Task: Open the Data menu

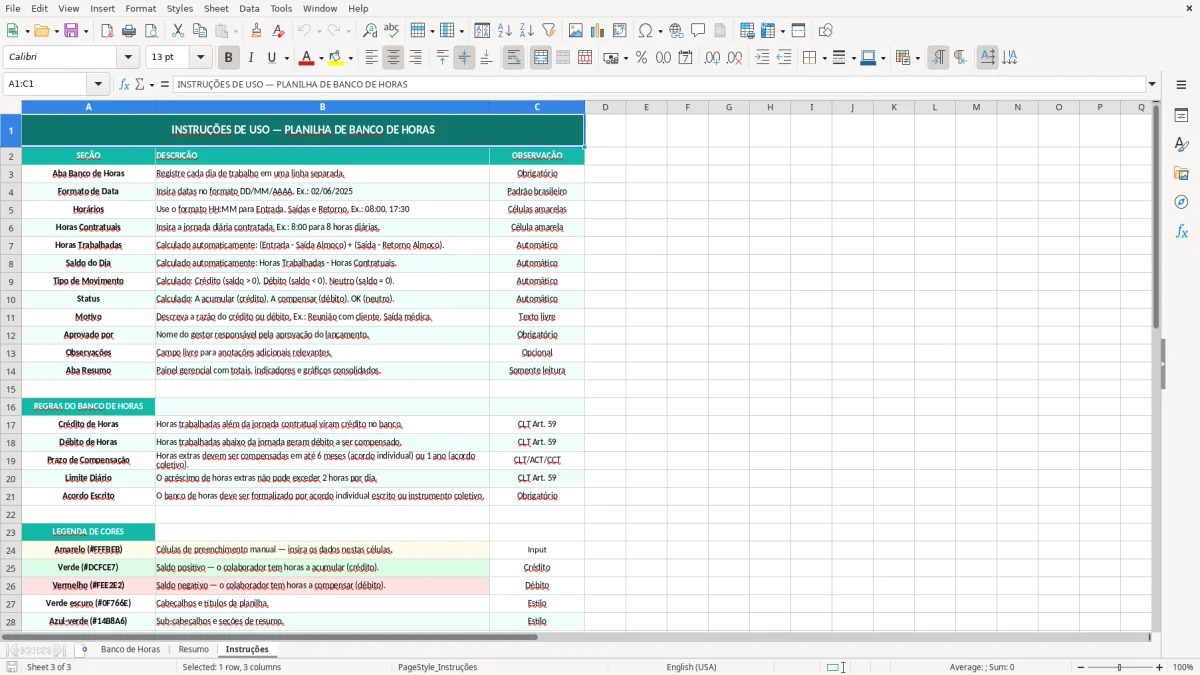Action: 249,8
